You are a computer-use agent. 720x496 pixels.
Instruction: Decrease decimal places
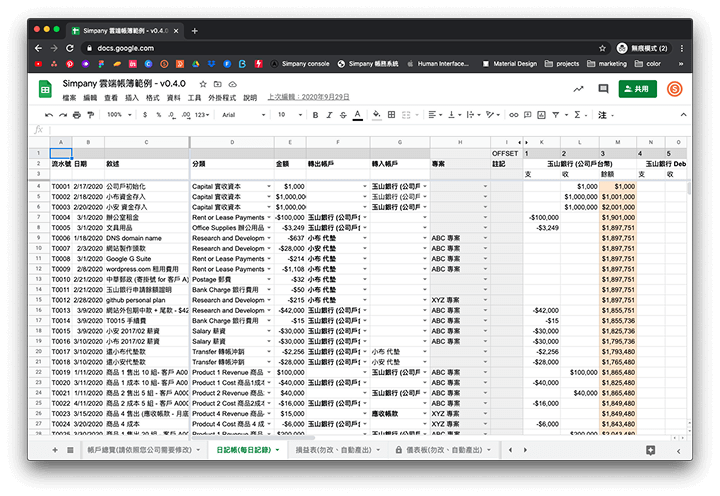coord(172,115)
